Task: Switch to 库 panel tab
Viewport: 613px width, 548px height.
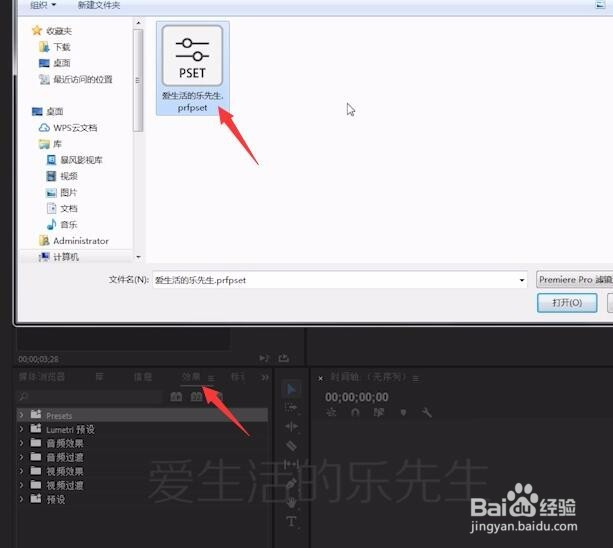Action: tap(100, 377)
